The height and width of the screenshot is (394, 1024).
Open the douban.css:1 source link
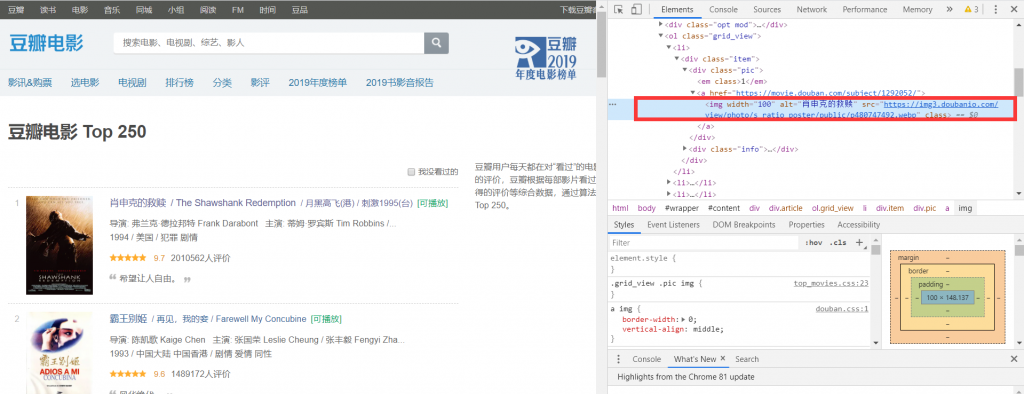click(842, 308)
